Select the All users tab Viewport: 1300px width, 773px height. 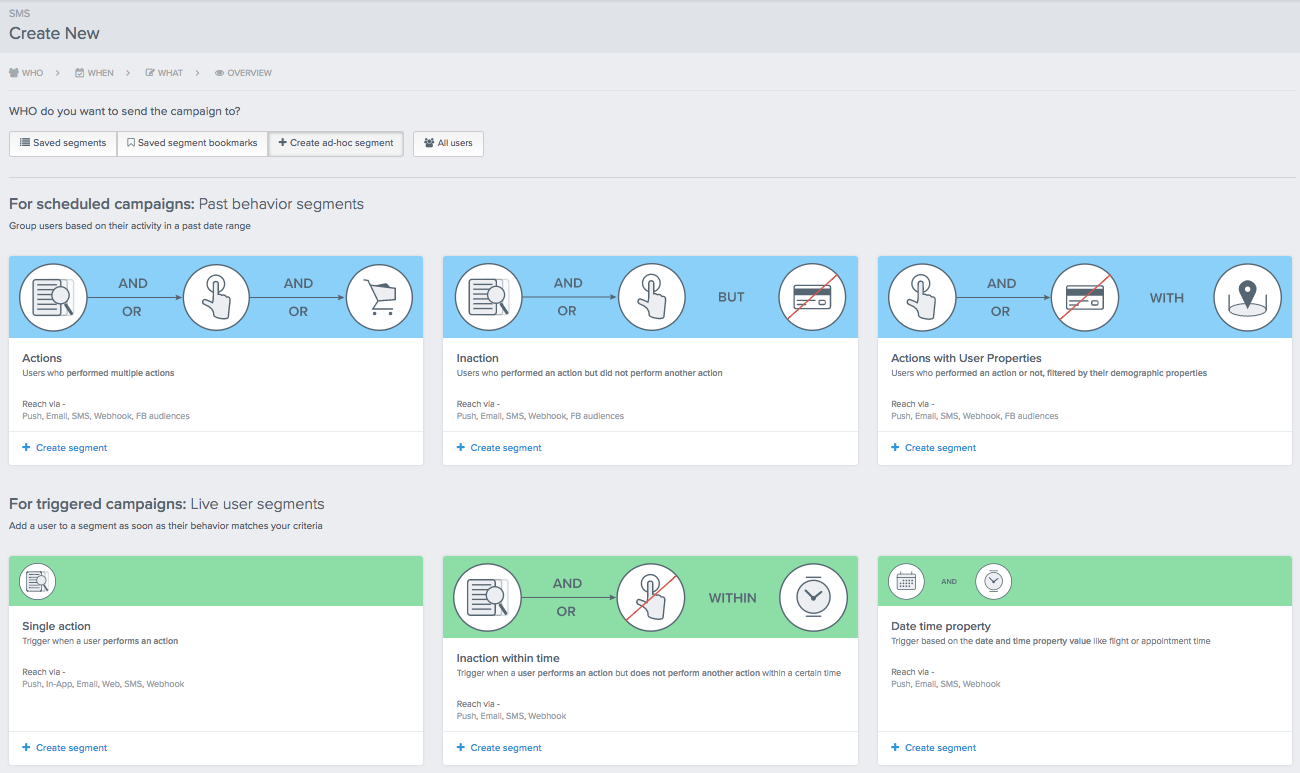448,143
